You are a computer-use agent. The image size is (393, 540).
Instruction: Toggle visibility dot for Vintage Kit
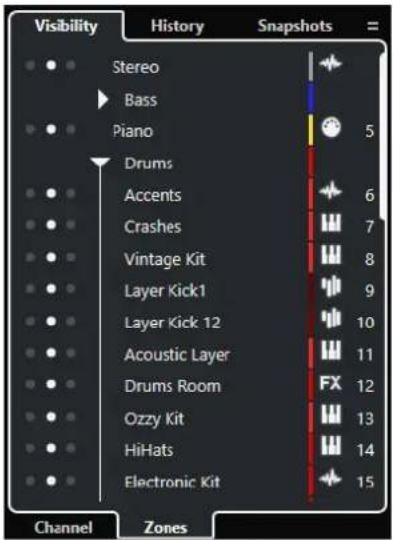pyautogui.click(x=51, y=257)
